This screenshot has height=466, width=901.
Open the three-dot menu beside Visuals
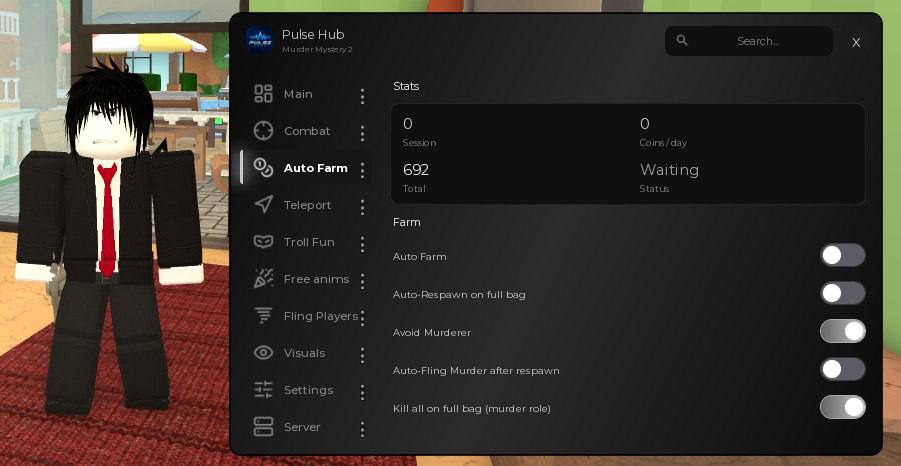coord(362,355)
